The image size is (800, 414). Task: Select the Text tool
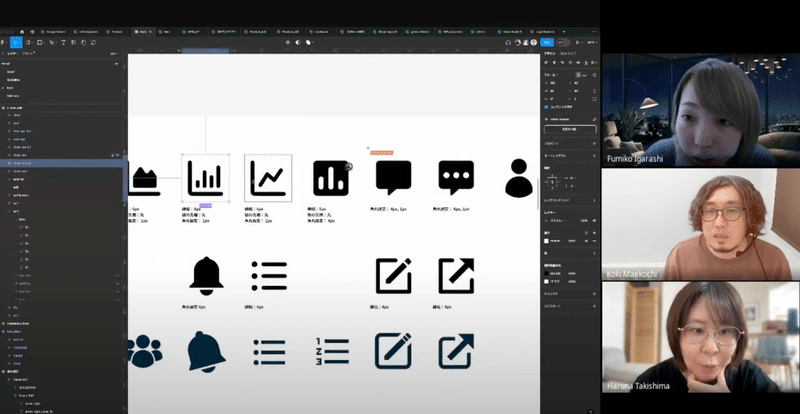tap(63, 42)
